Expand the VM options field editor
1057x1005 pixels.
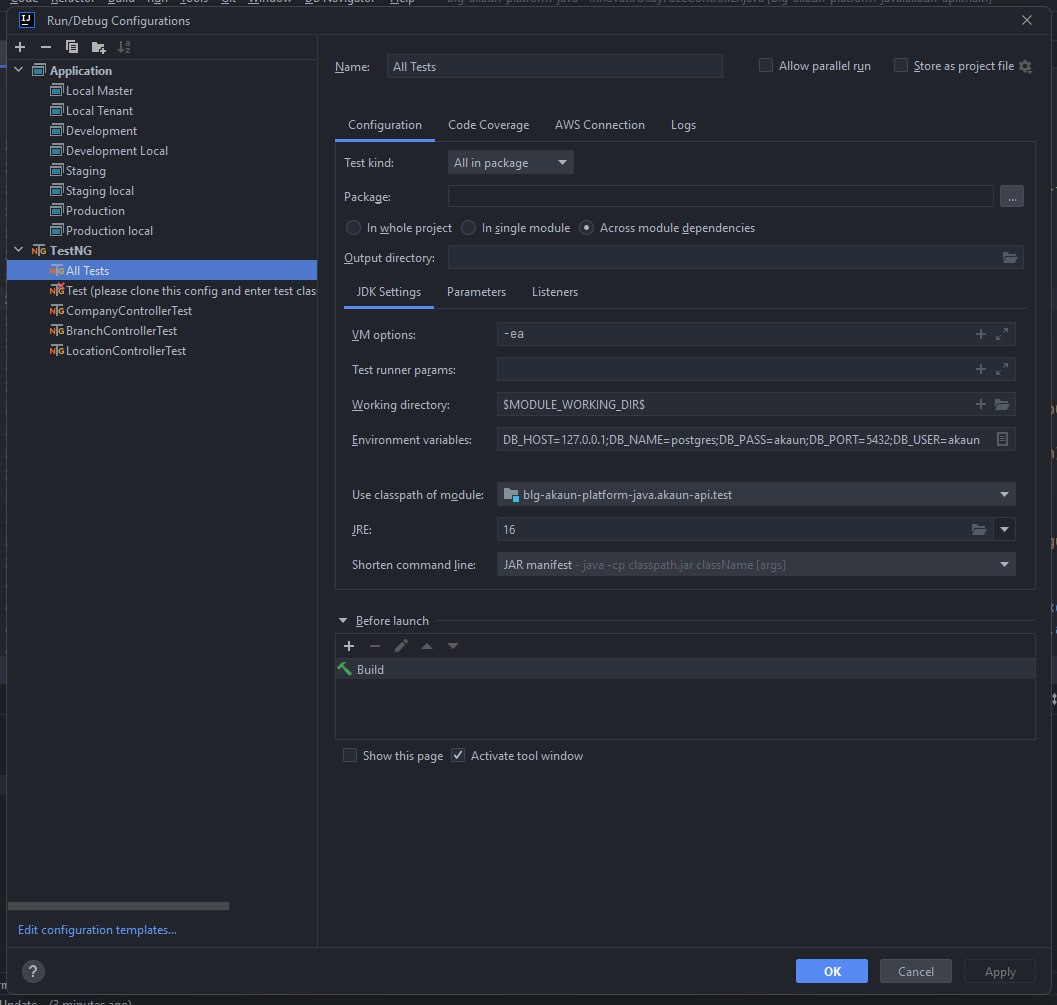click(1002, 335)
